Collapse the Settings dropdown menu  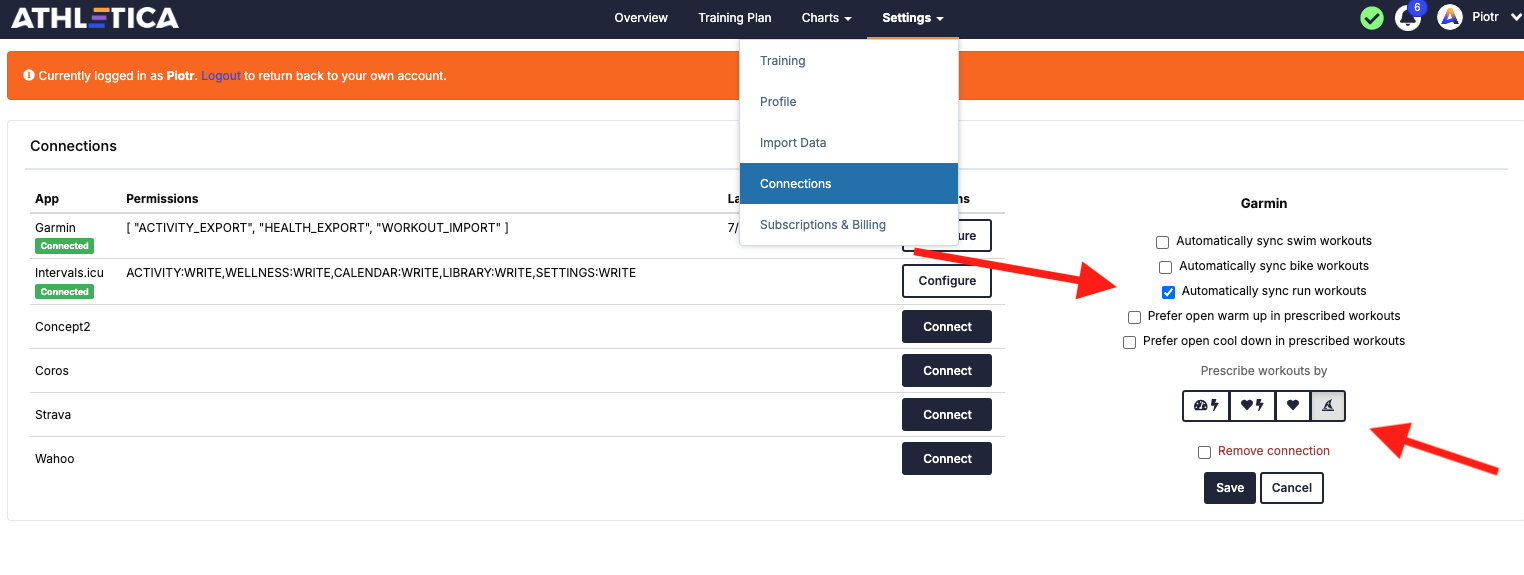tap(912, 18)
